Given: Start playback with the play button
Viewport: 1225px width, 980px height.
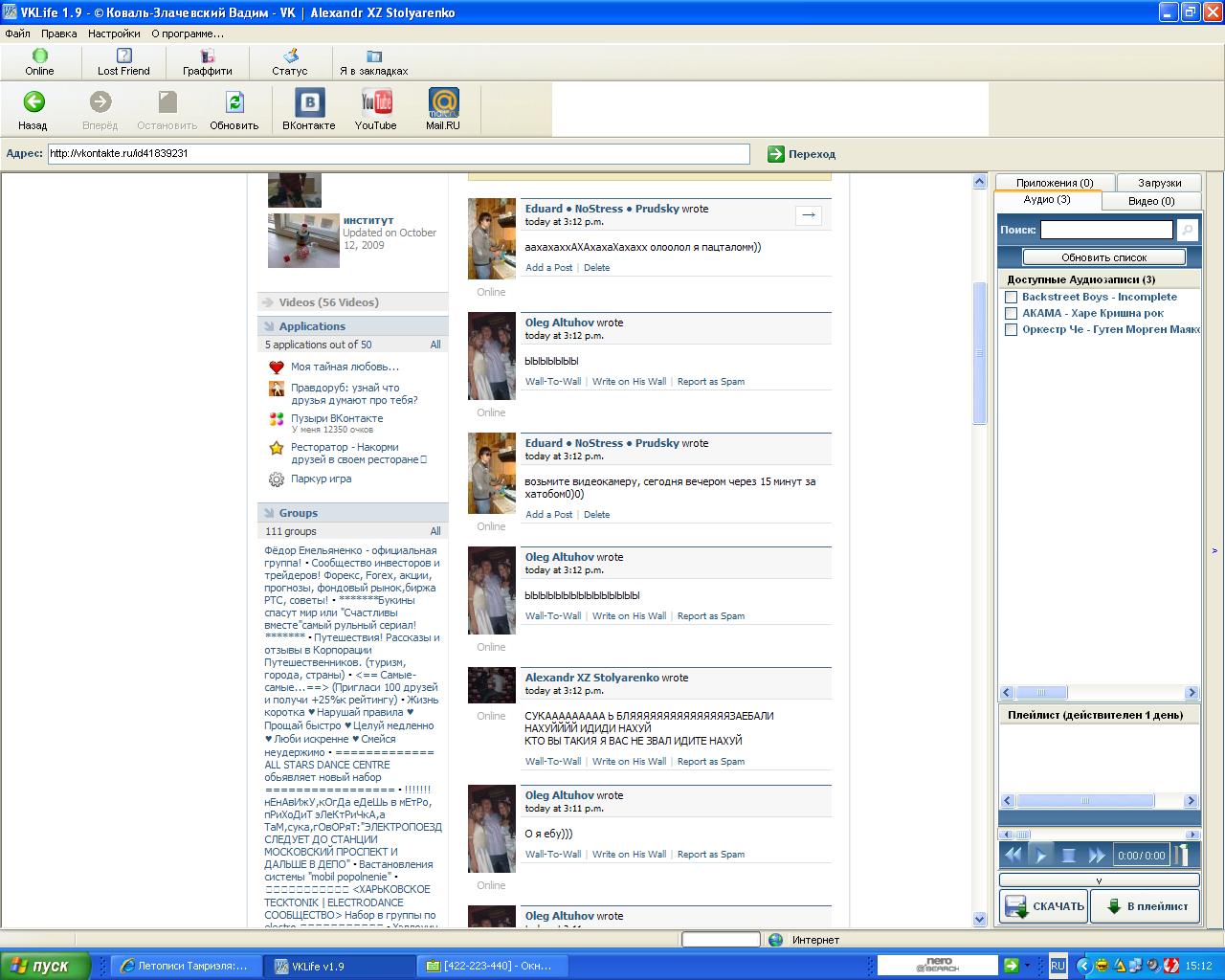Looking at the screenshot, I should (x=1041, y=856).
